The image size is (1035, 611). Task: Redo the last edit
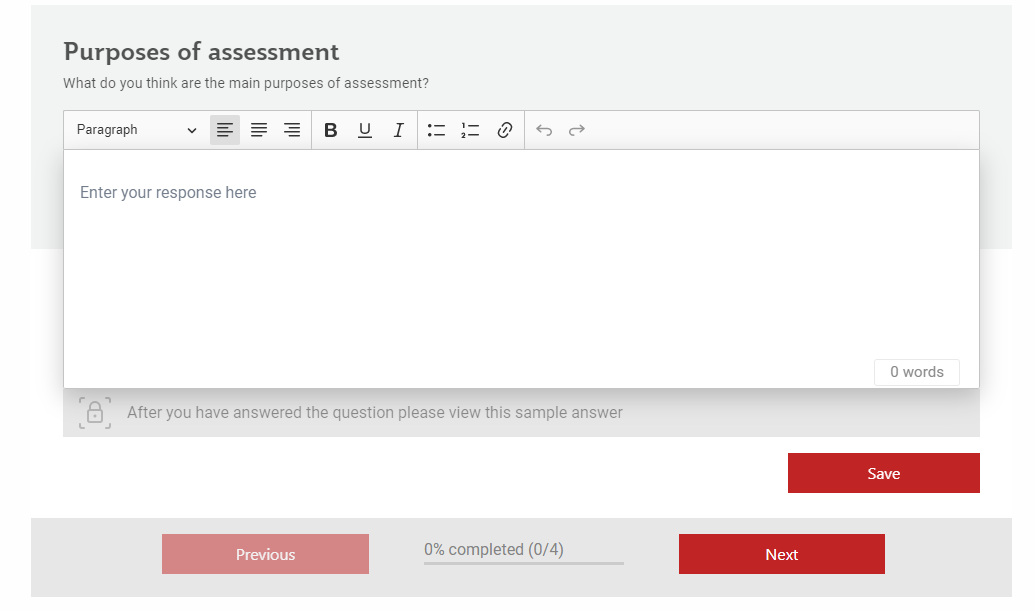577,130
